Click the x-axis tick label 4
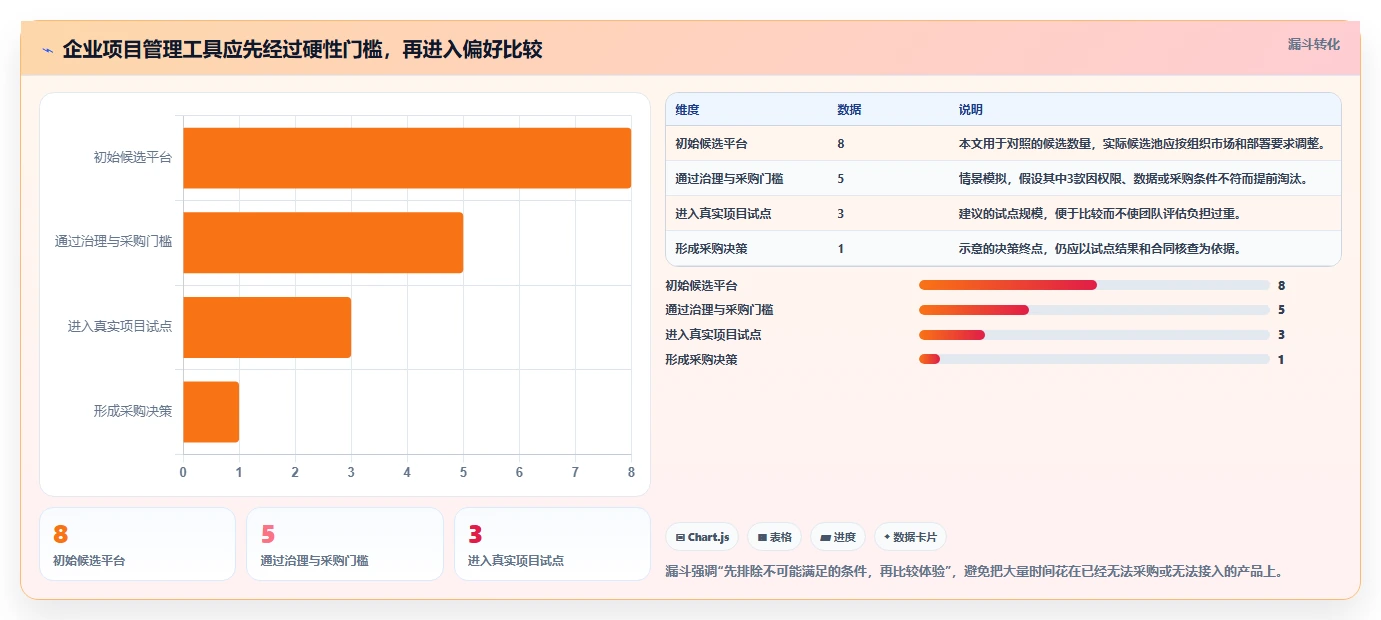Viewport: 1381px width, 620px height. [x=407, y=471]
